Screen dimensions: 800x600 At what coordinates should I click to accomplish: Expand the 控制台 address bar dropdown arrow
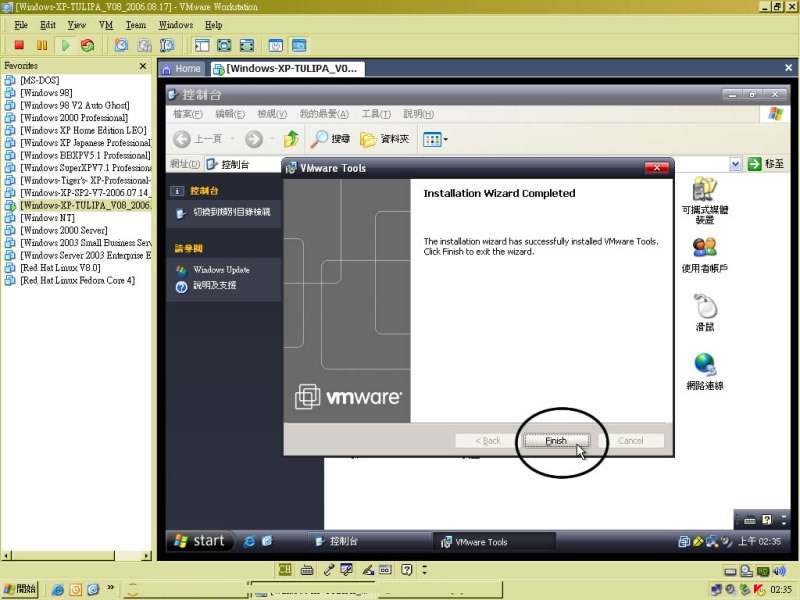coord(735,164)
